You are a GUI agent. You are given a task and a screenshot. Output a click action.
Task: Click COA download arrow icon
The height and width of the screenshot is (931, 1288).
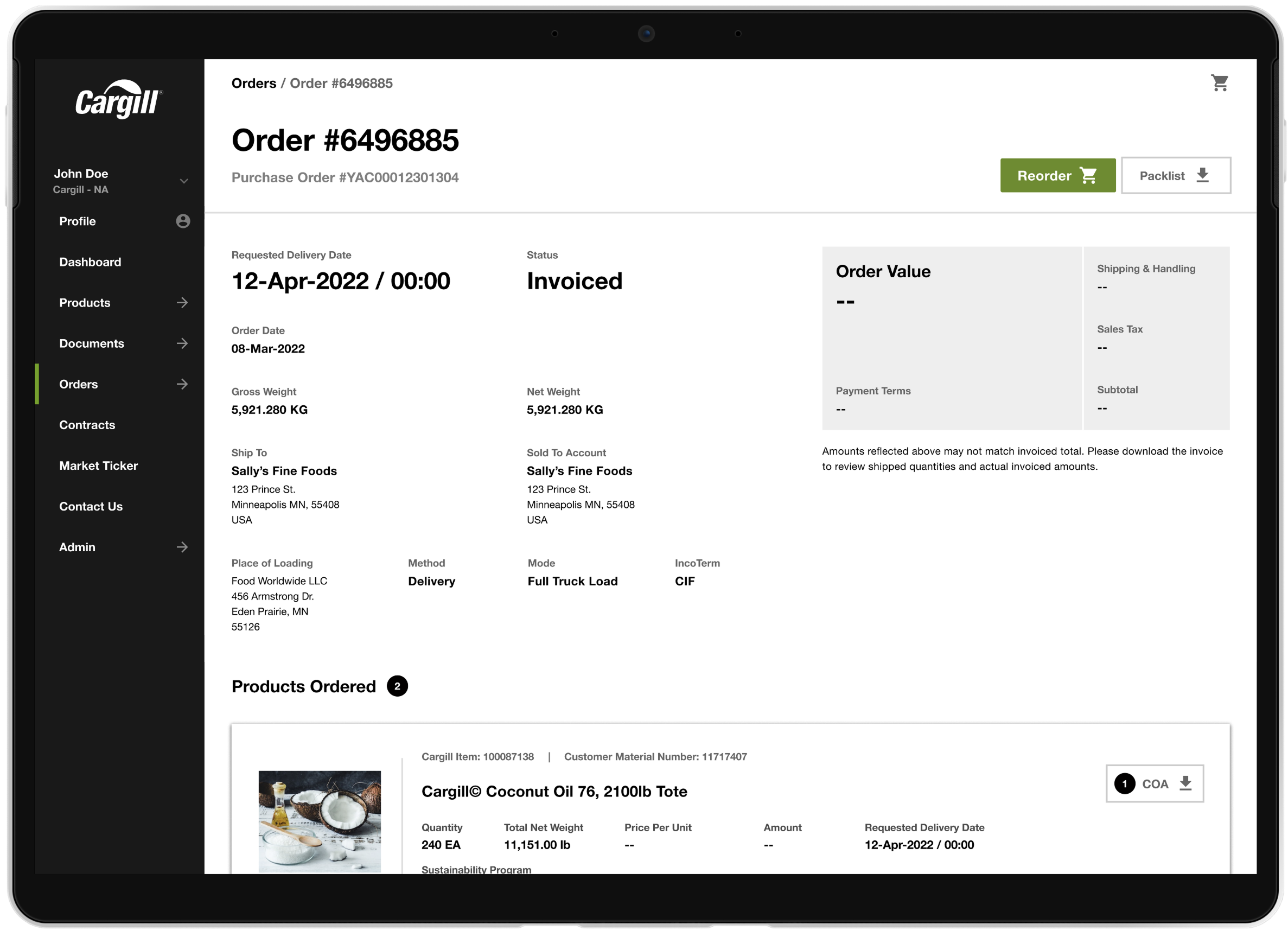coord(1185,783)
